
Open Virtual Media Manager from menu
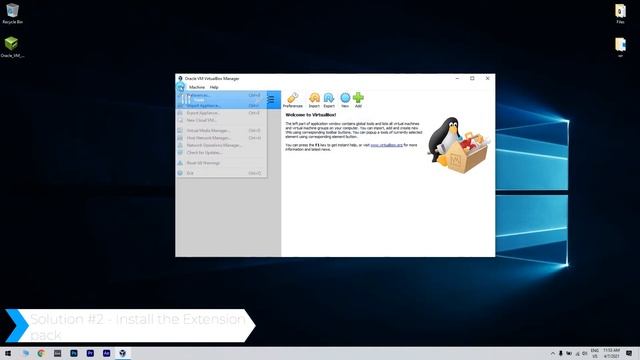(222, 130)
